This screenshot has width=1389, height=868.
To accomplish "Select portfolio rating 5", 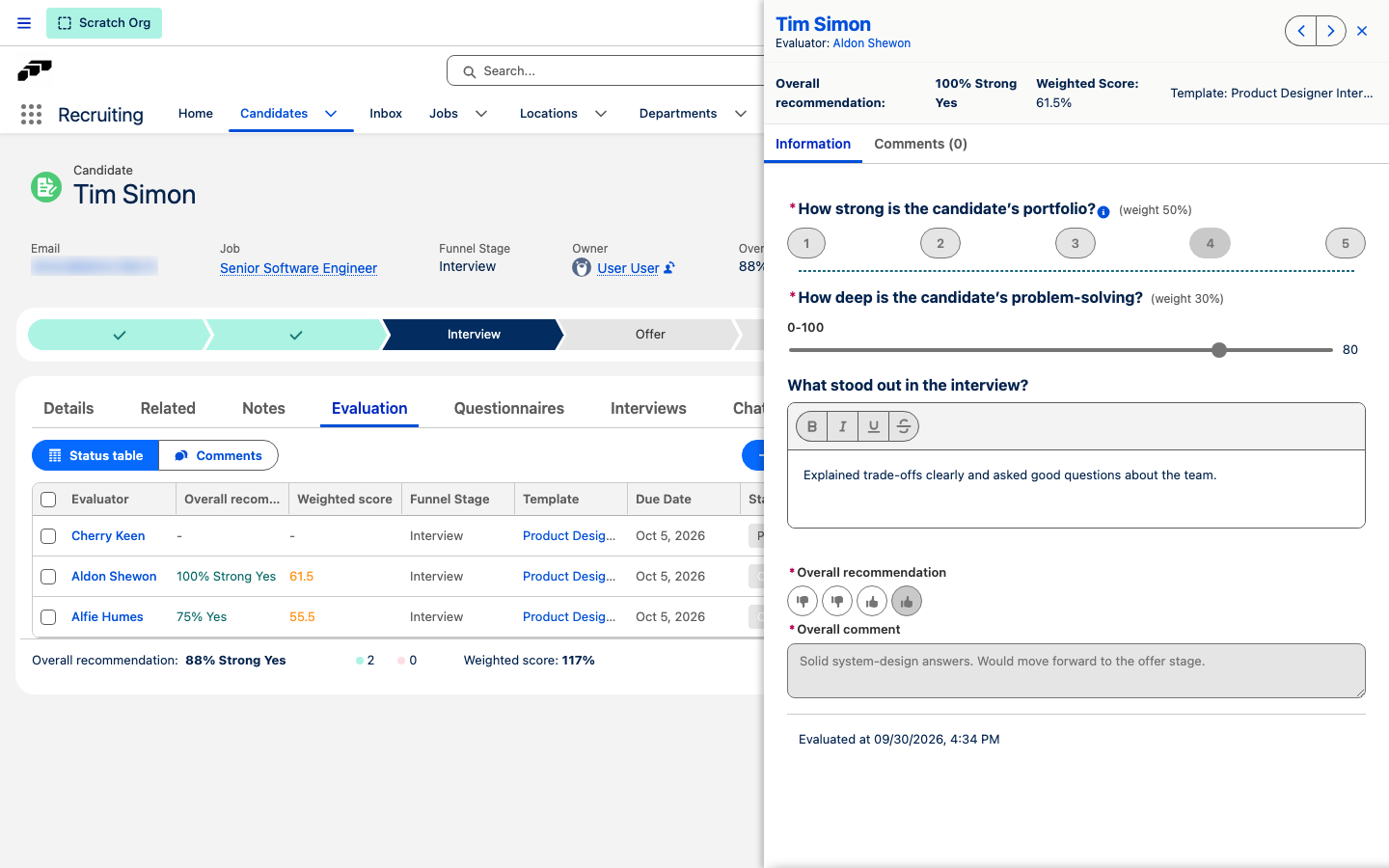I will click(1346, 243).
